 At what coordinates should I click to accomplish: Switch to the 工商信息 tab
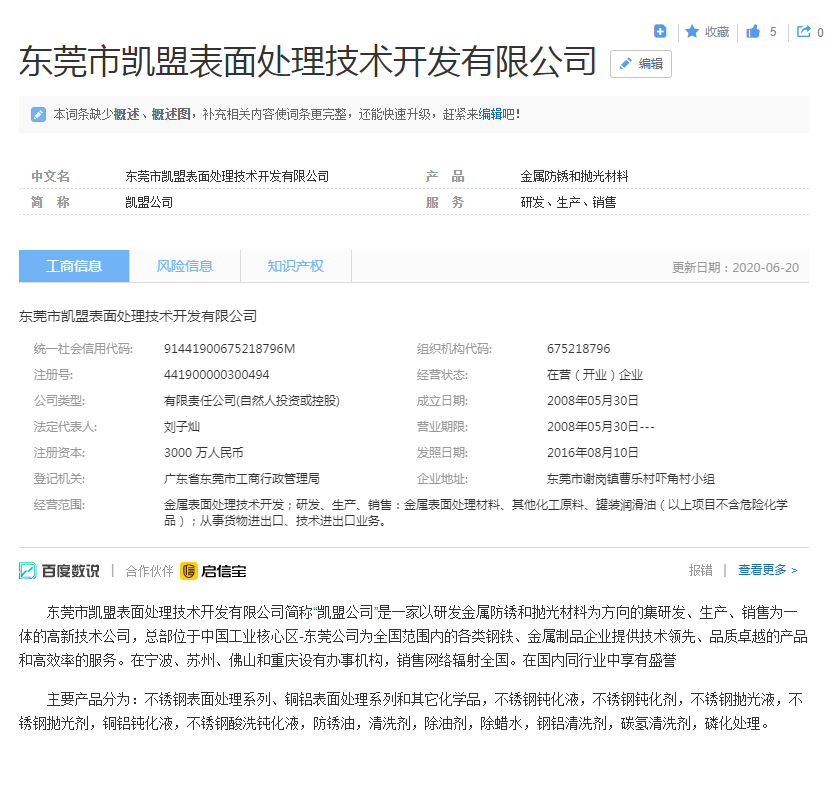tap(74, 266)
